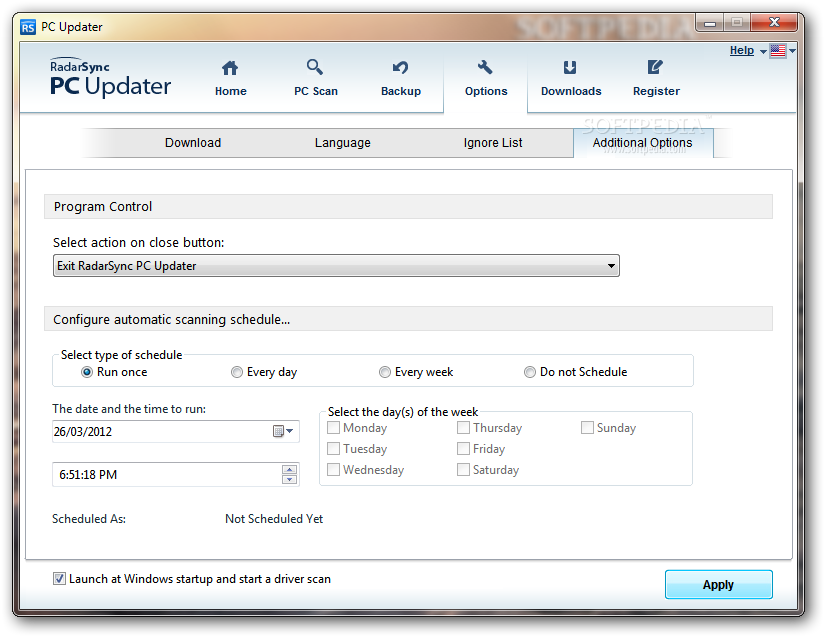Select the Additional Options tab

[642, 143]
